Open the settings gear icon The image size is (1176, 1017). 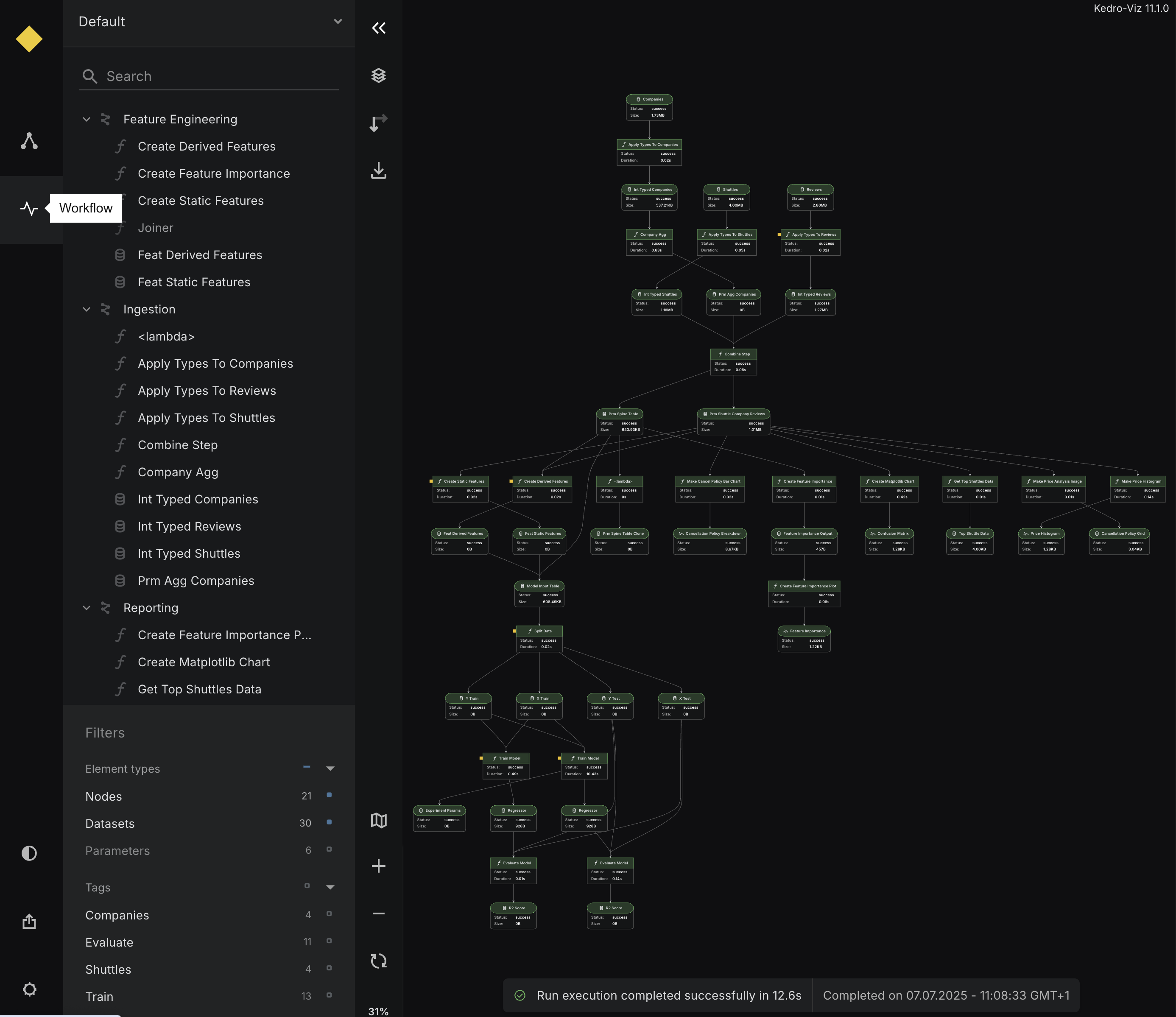click(x=29, y=990)
